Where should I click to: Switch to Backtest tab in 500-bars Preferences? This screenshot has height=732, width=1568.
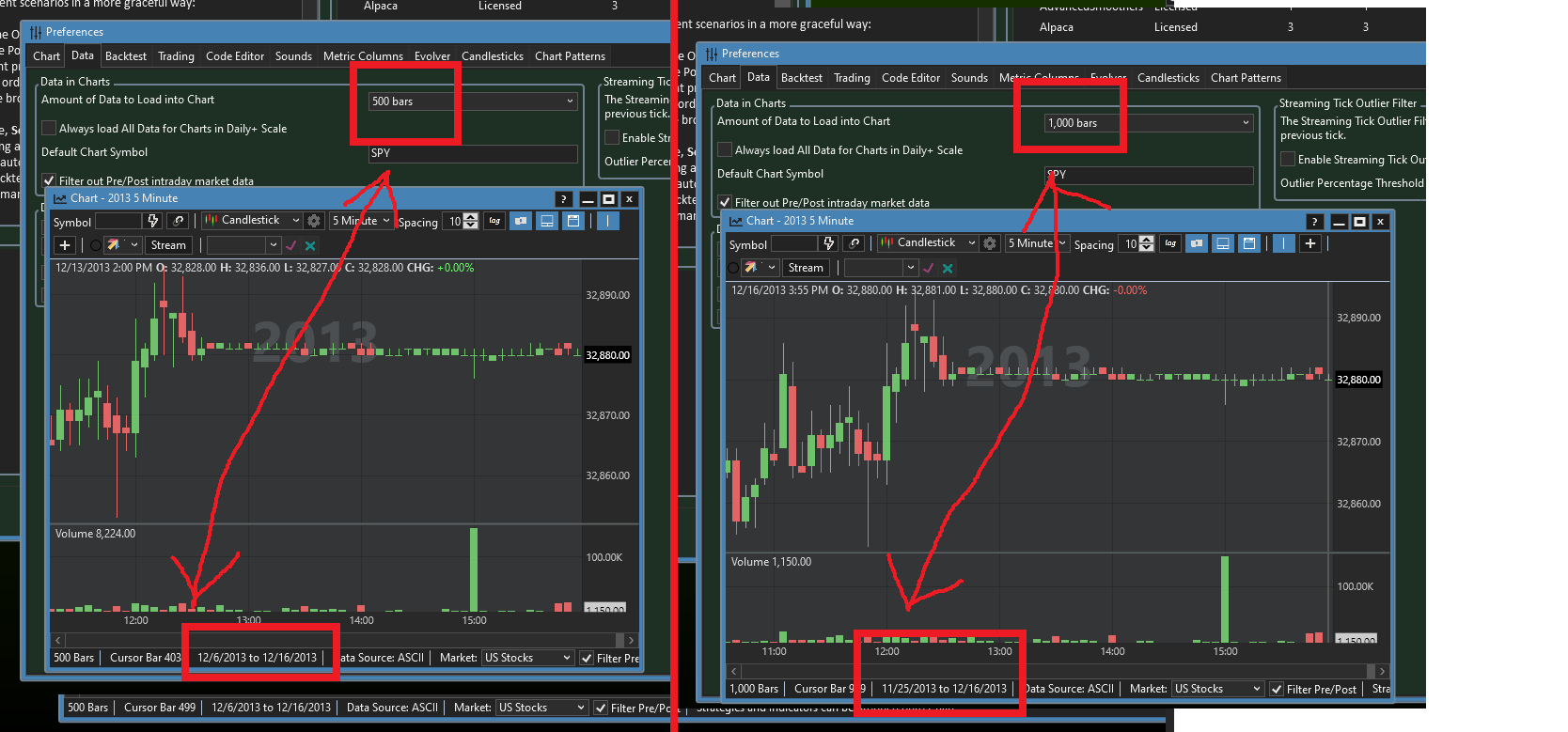(126, 56)
